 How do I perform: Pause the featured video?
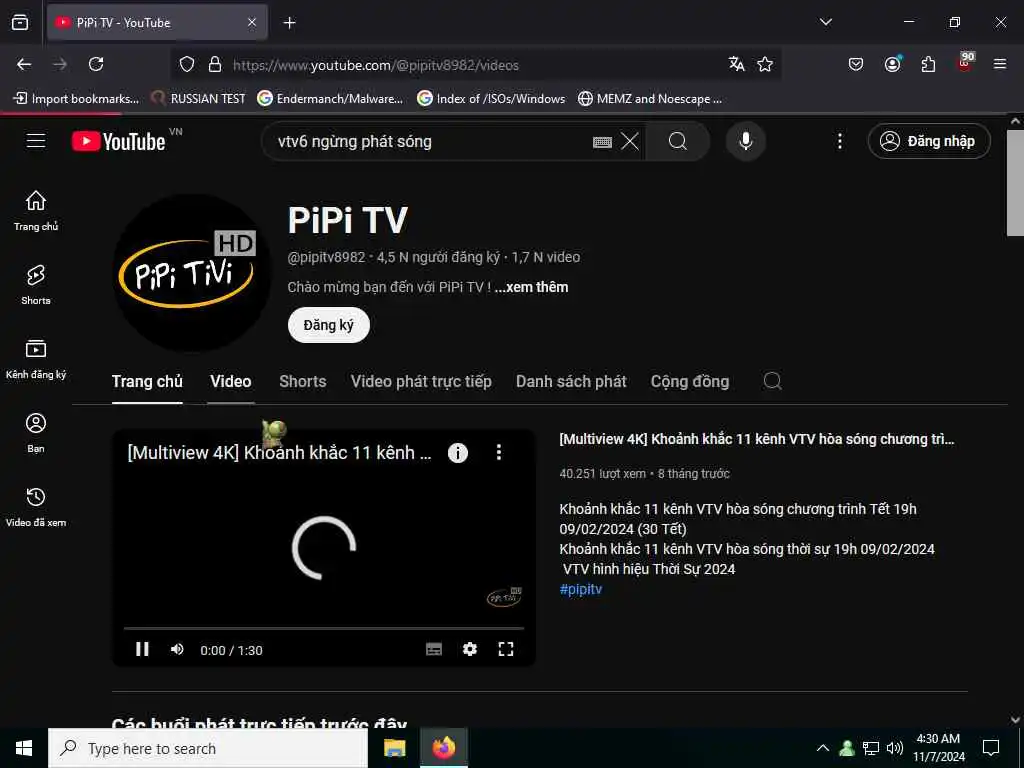click(x=142, y=649)
